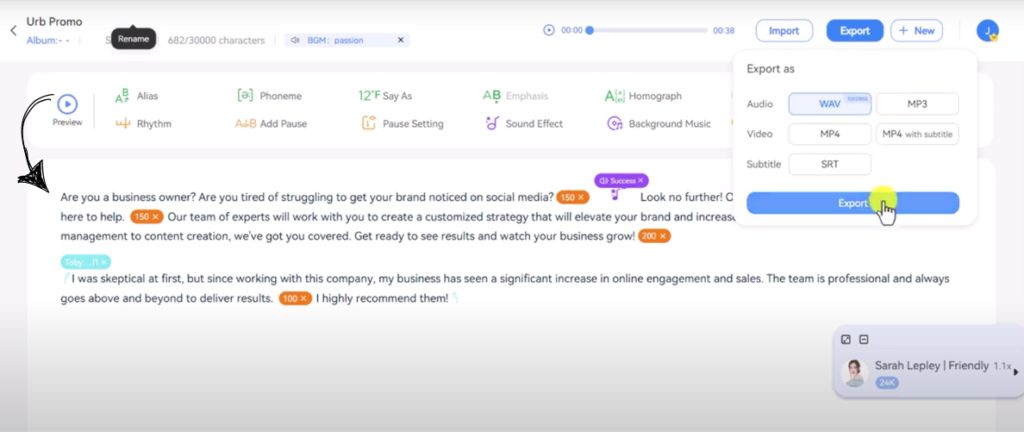Viewport: 1024px width, 432px height.
Task: Select the Rhythm tool icon
Action: [x=122, y=124]
